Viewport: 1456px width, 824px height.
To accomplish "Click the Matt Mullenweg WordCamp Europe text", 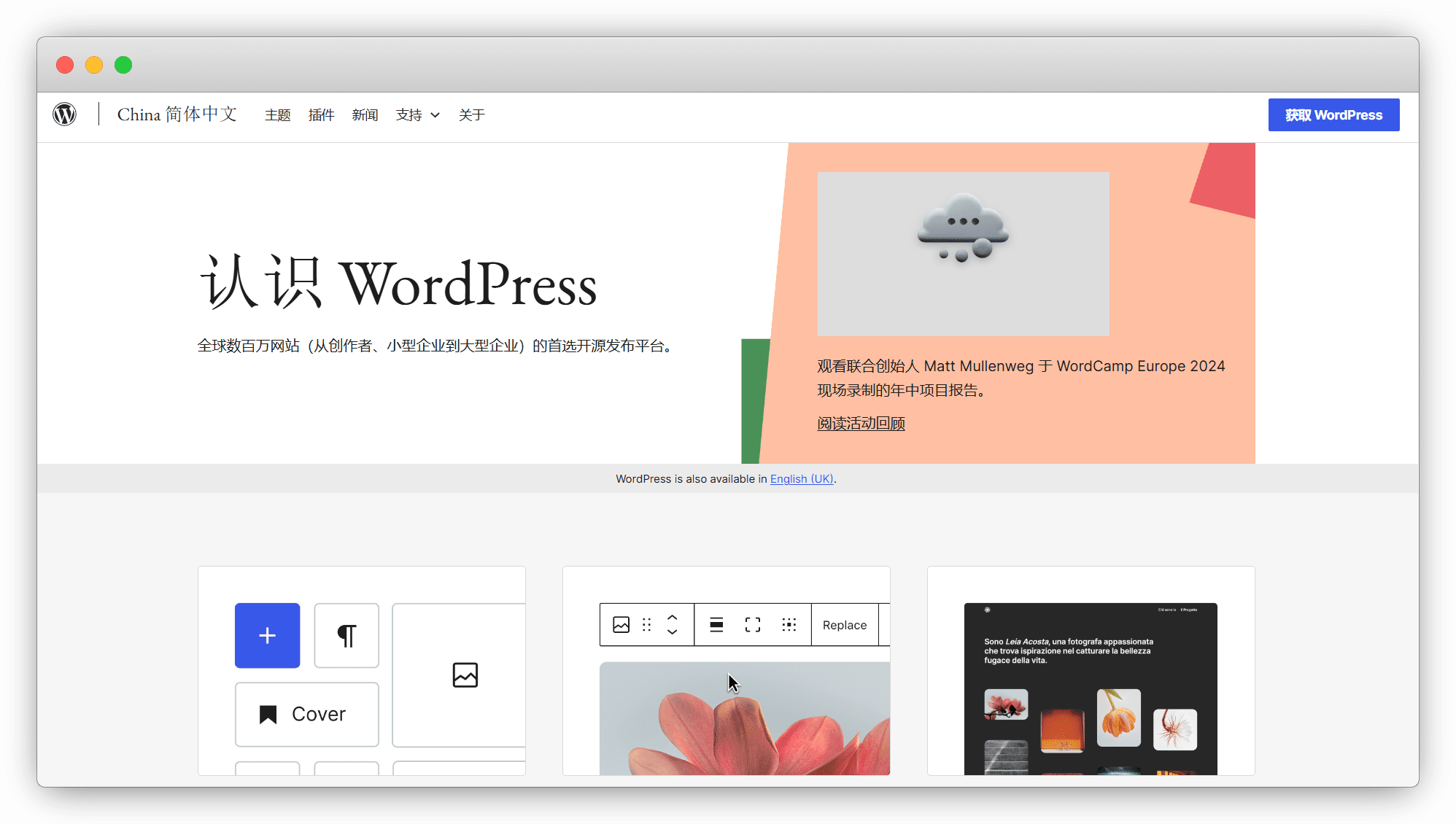I will click(1021, 378).
